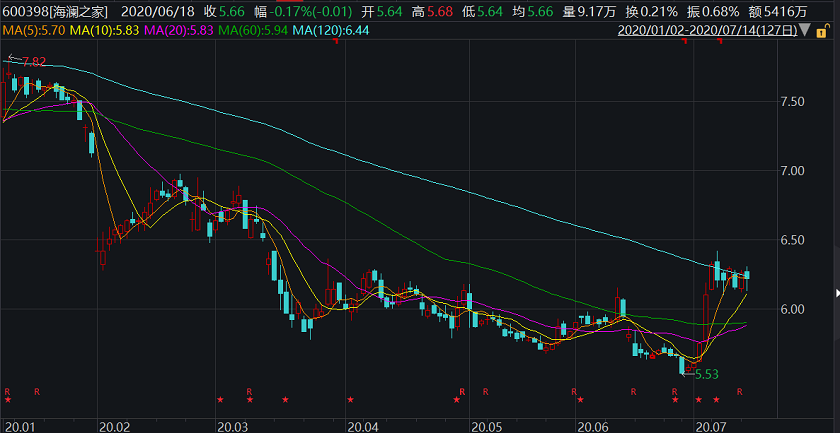Expand the side panel with right-edge arrow

click(x=836, y=294)
